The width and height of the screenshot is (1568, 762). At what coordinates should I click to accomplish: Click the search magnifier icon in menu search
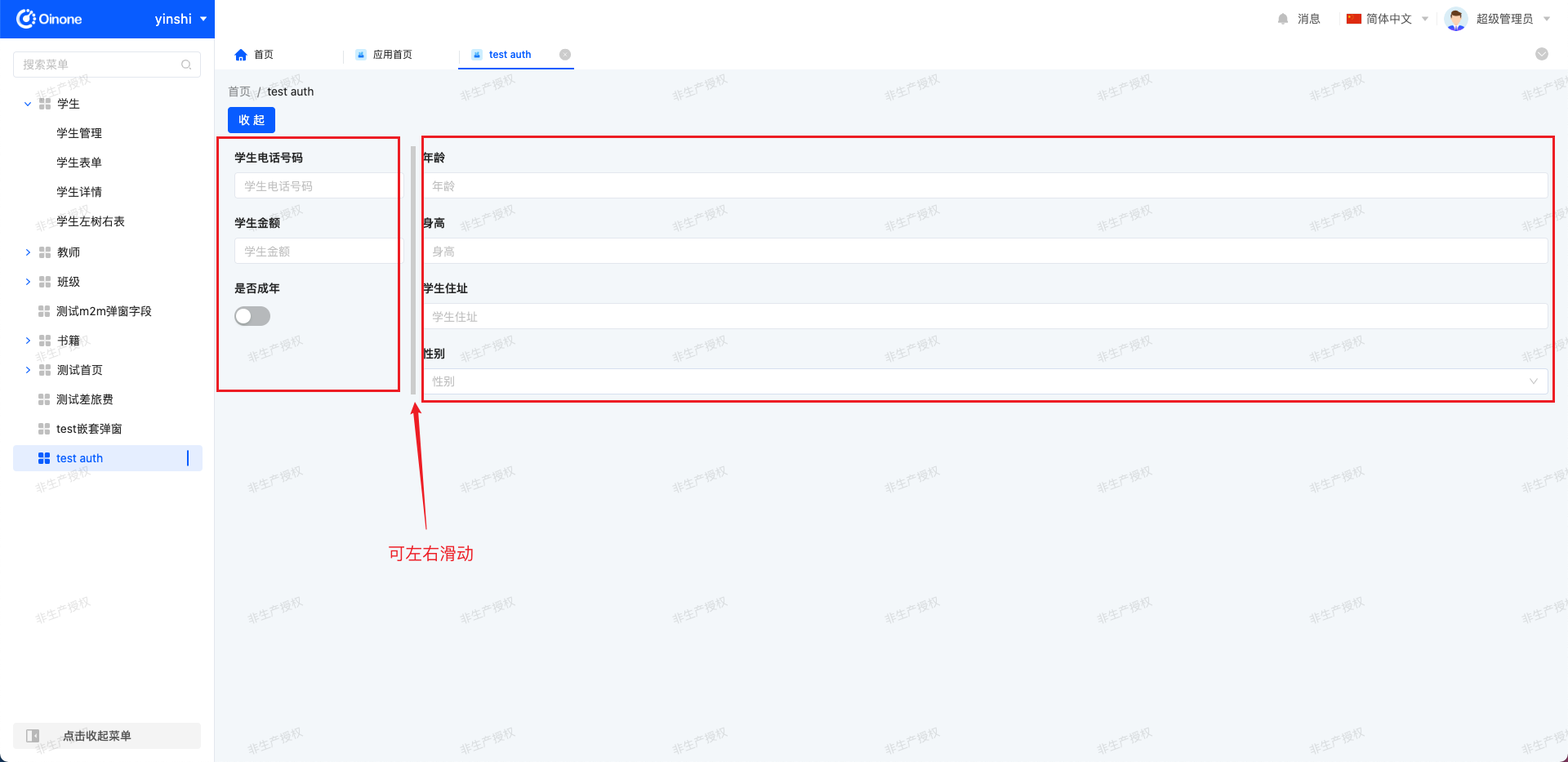(x=186, y=65)
